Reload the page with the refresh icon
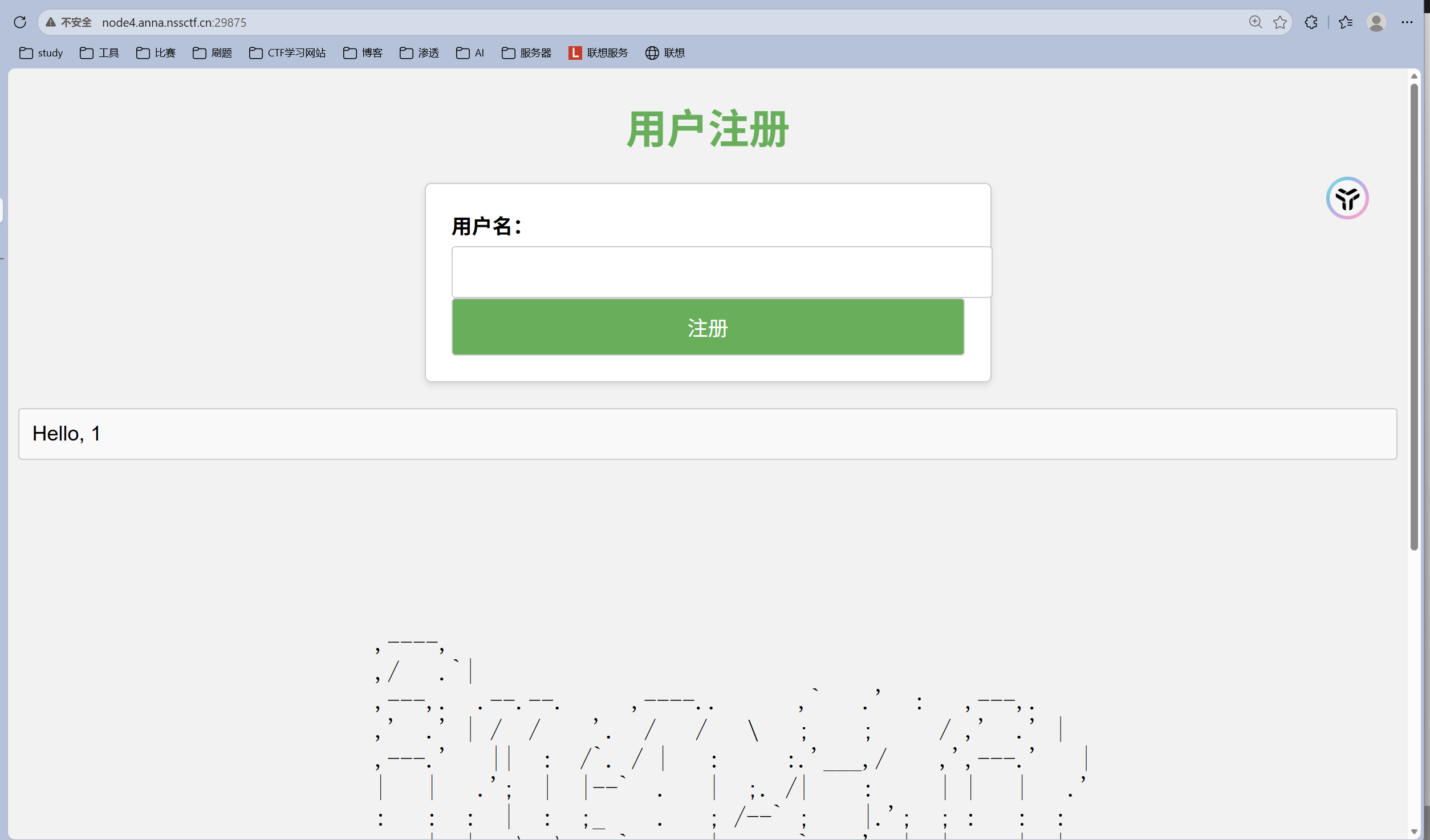The height and width of the screenshot is (840, 1430). click(x=20, y=22)
